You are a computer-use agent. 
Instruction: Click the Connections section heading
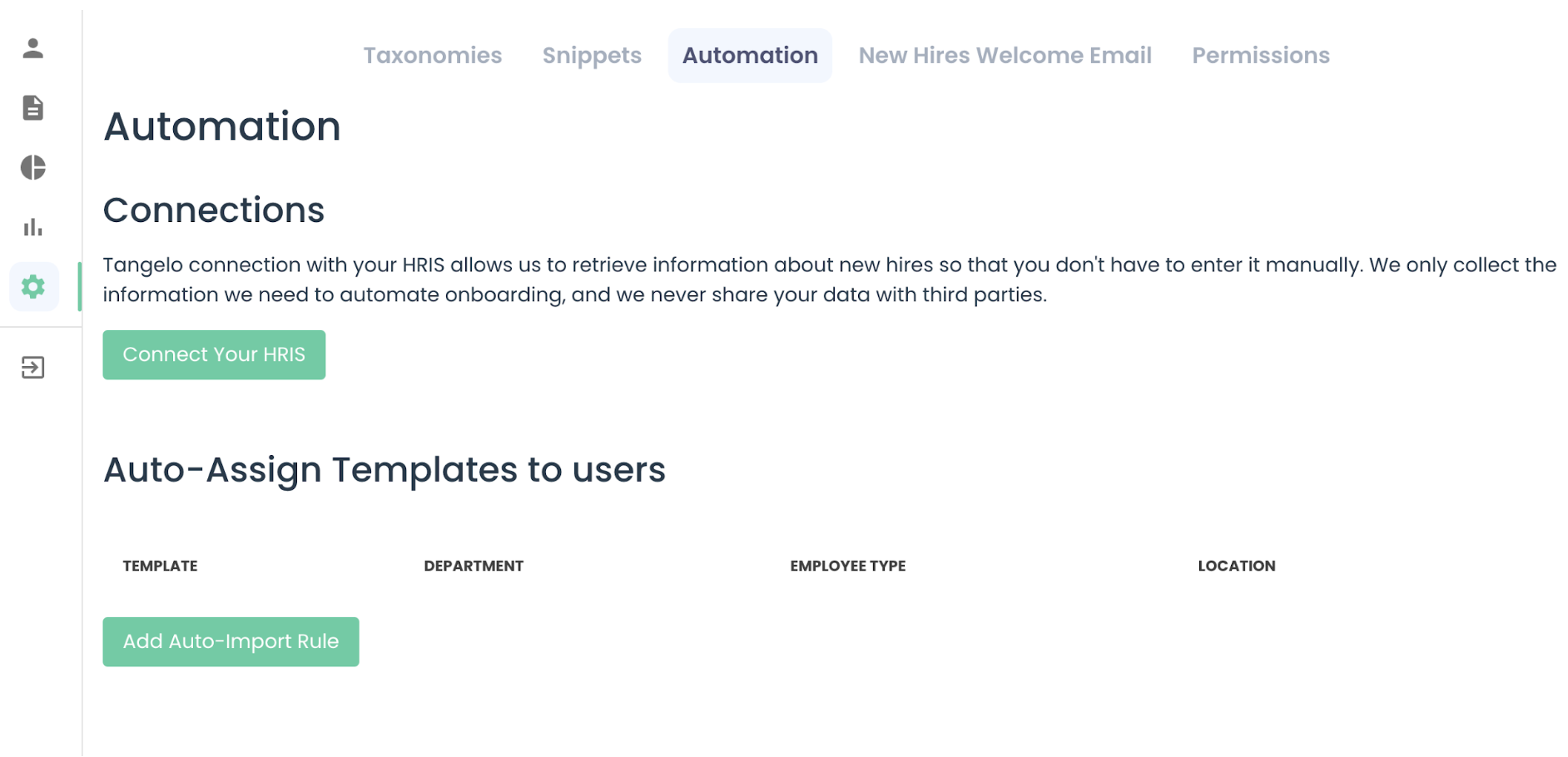coord(214,210)
